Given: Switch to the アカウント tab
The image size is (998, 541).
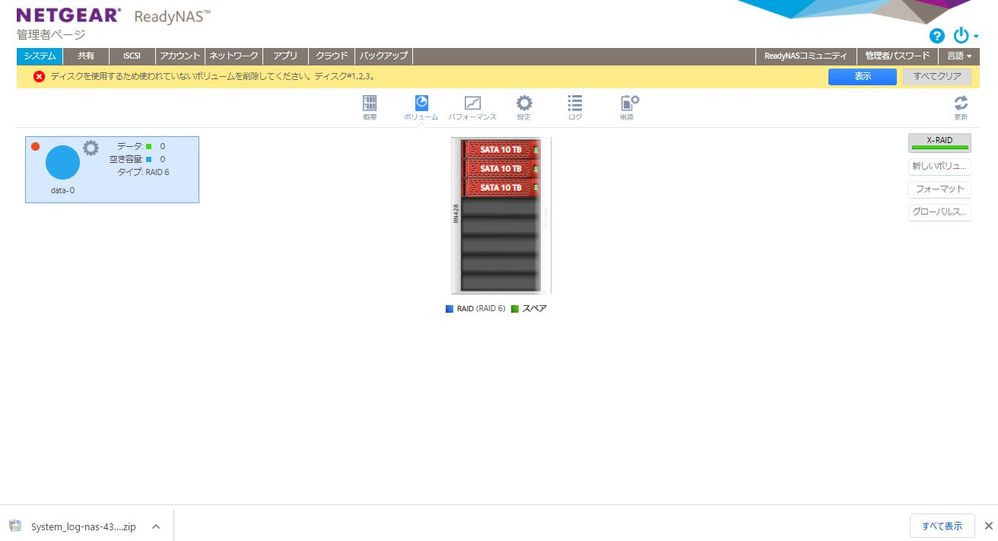Looking at the screenshot, I should click(x=180, y=56).
